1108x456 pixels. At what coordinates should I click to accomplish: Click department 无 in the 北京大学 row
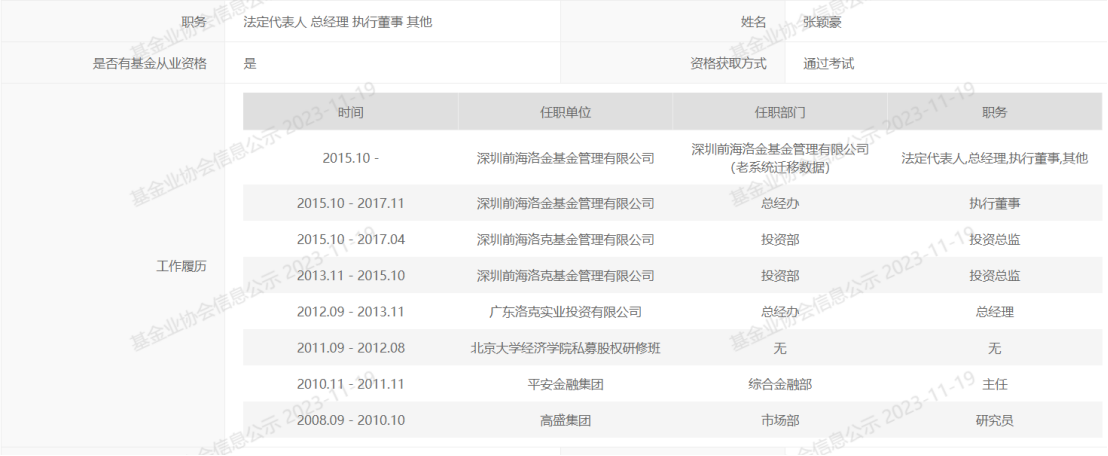(780, 348)
